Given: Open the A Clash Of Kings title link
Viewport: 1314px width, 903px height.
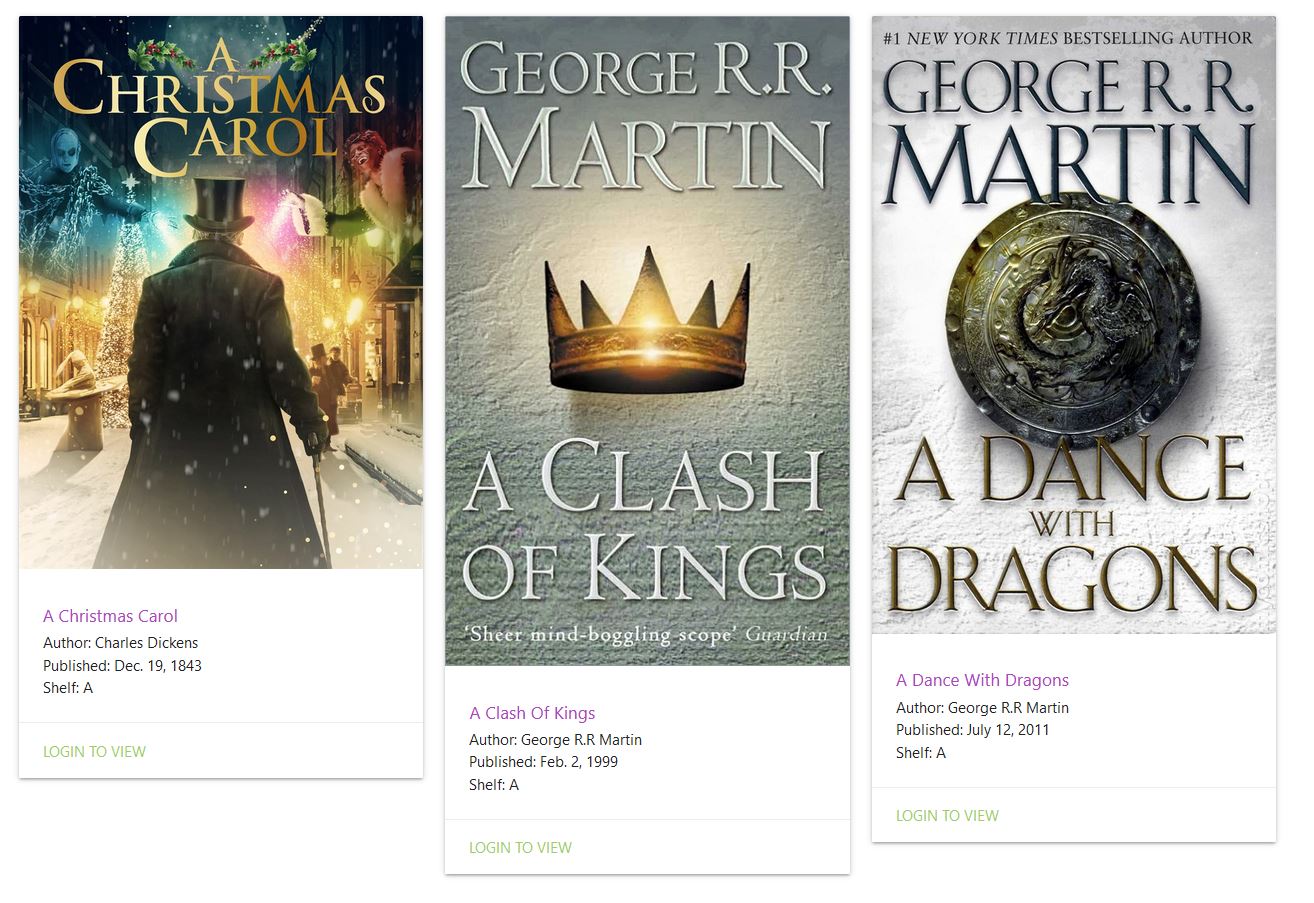Looking at the screenshot, I should pyautogui.click(x=532, y=713).
